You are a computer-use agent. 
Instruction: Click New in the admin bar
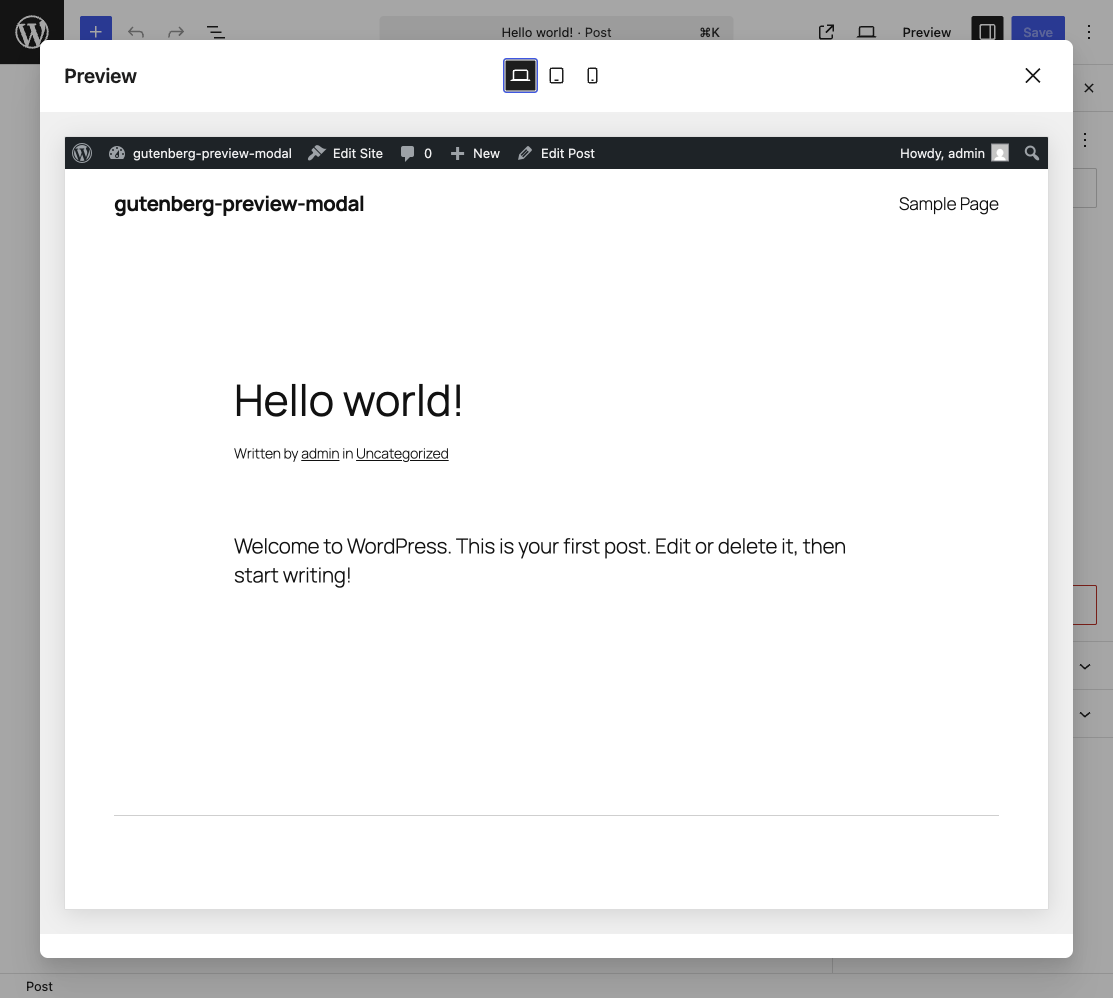pos(476,153)
